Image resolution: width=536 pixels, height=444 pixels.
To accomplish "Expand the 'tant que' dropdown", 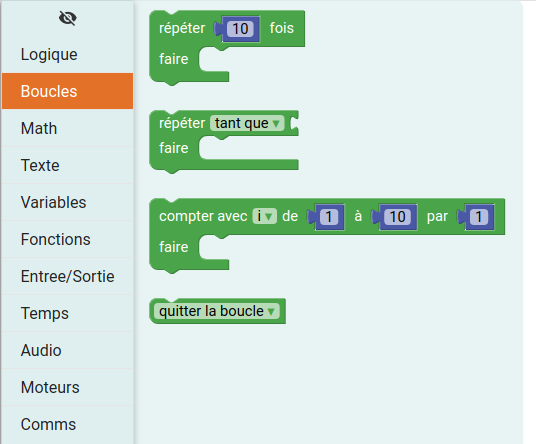I will (x=247, y=123).
